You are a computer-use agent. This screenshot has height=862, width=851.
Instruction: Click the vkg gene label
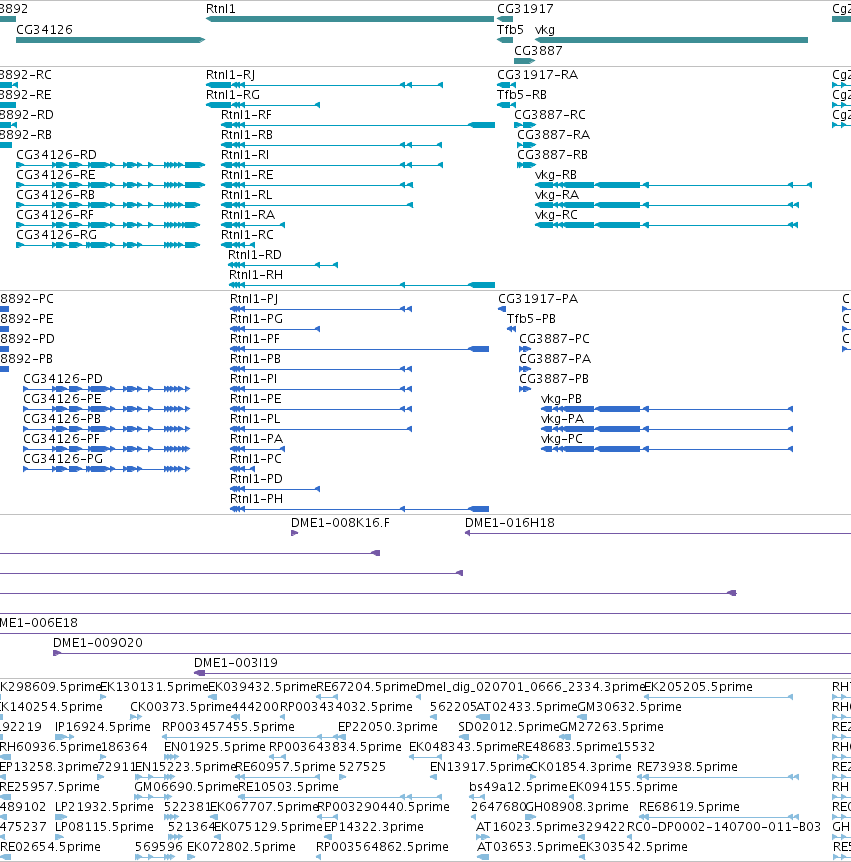(x=544, y=30)
